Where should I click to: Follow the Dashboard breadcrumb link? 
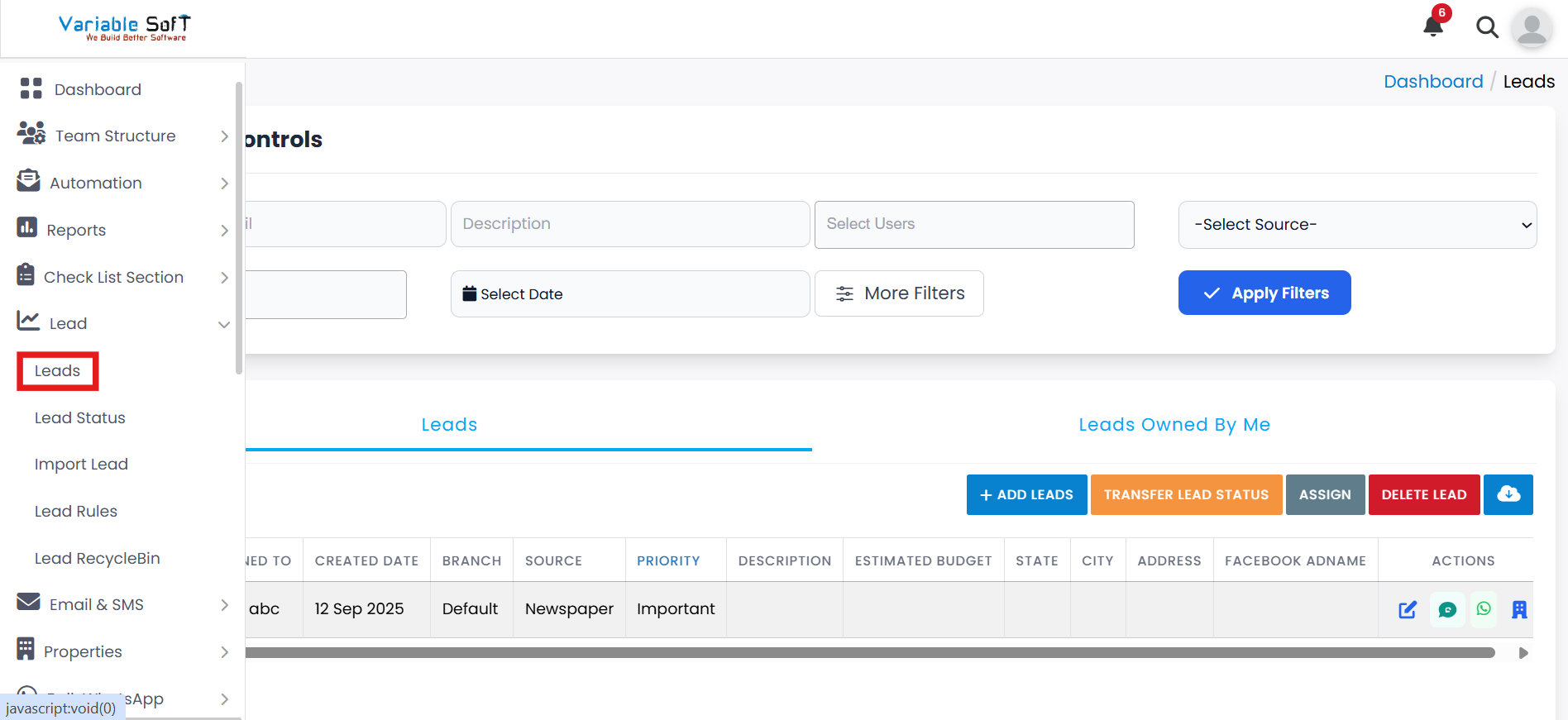(x=1433, y=81)
